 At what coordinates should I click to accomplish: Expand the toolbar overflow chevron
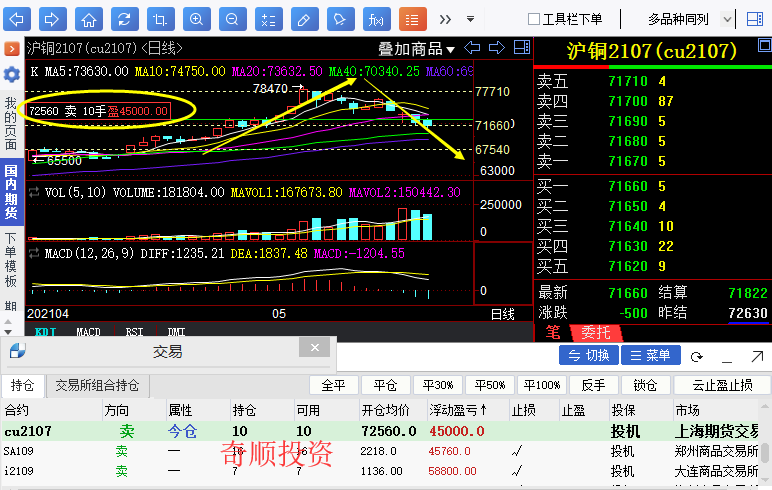click(445, 19)
